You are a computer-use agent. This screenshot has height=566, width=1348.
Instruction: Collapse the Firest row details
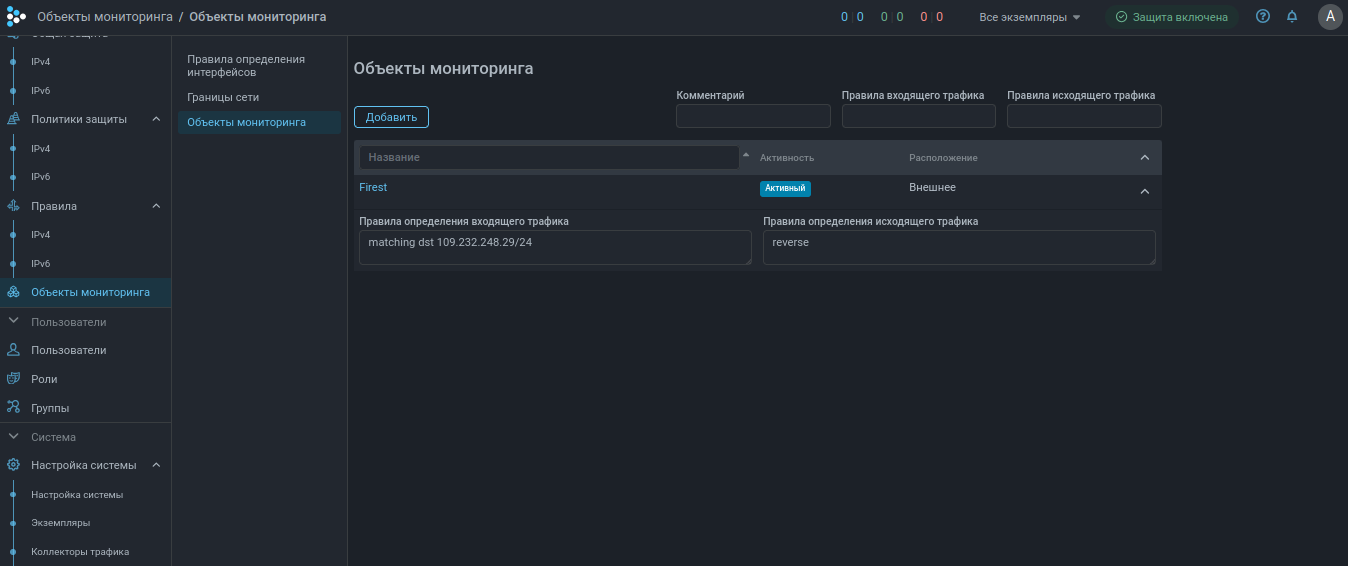(x=1145, y=192)
